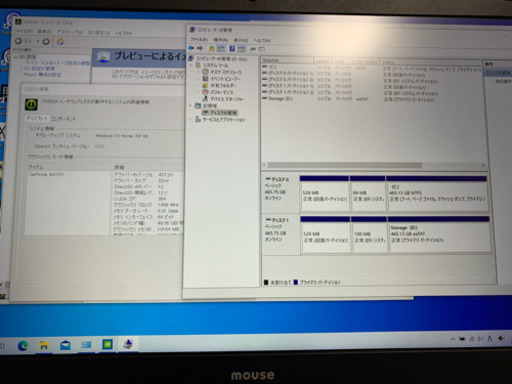This screenshot has height=384, width=512.
Task: Click the Forward arrow in Computer Management toolbar
Action: (x=200, y=48)
